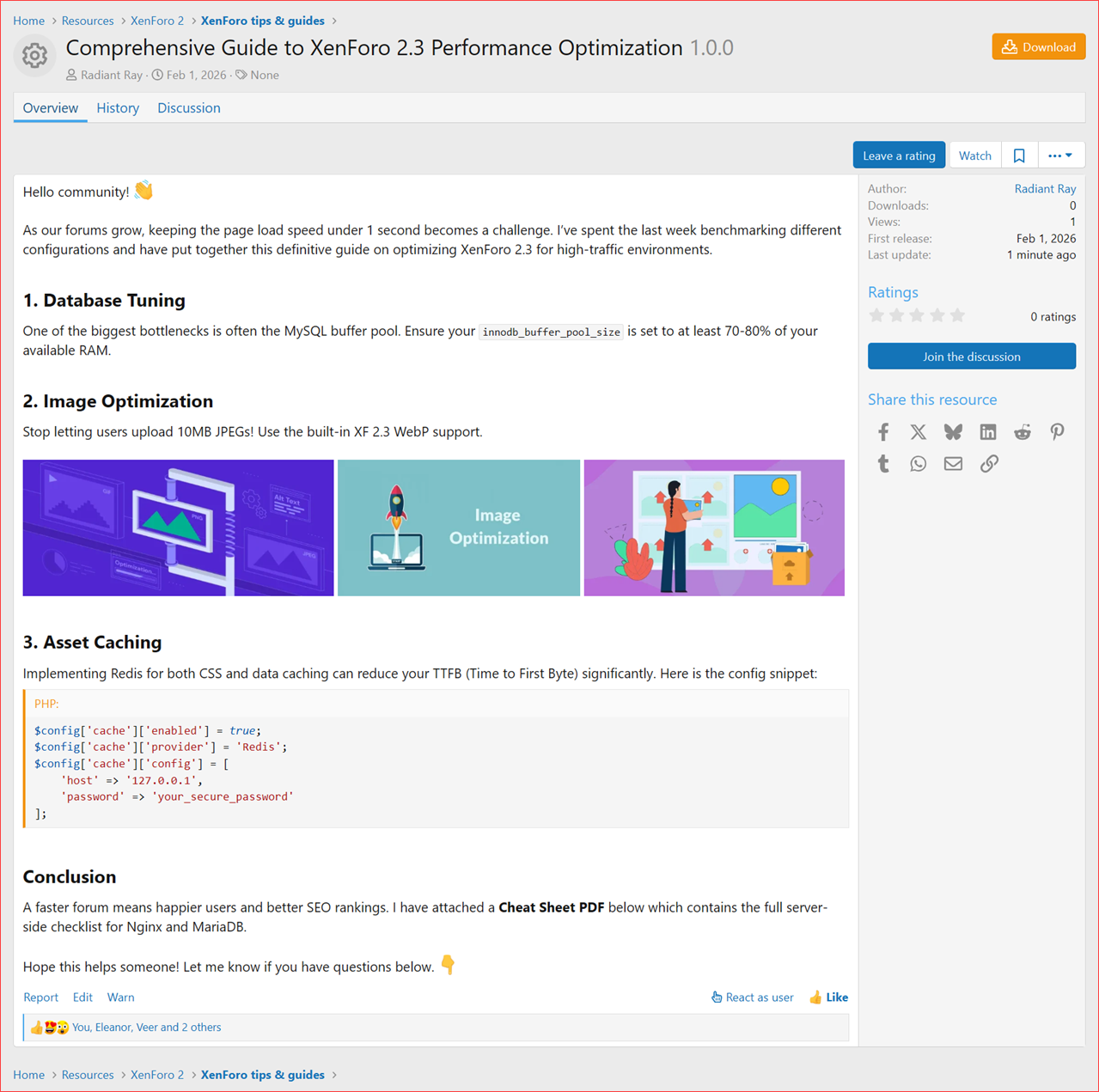Share resource on Facebook

pyautogui.click(x=883, y=432)
